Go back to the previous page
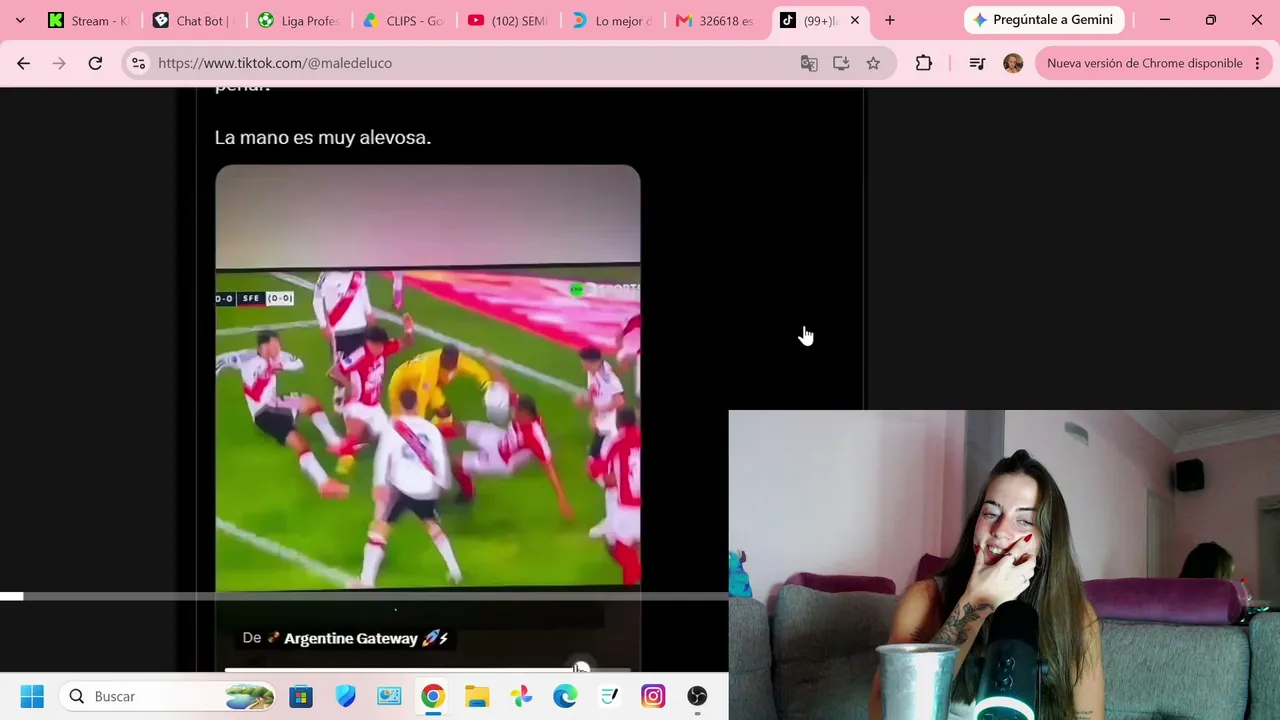Screen dimensions: 1280x720 [23, 63]
